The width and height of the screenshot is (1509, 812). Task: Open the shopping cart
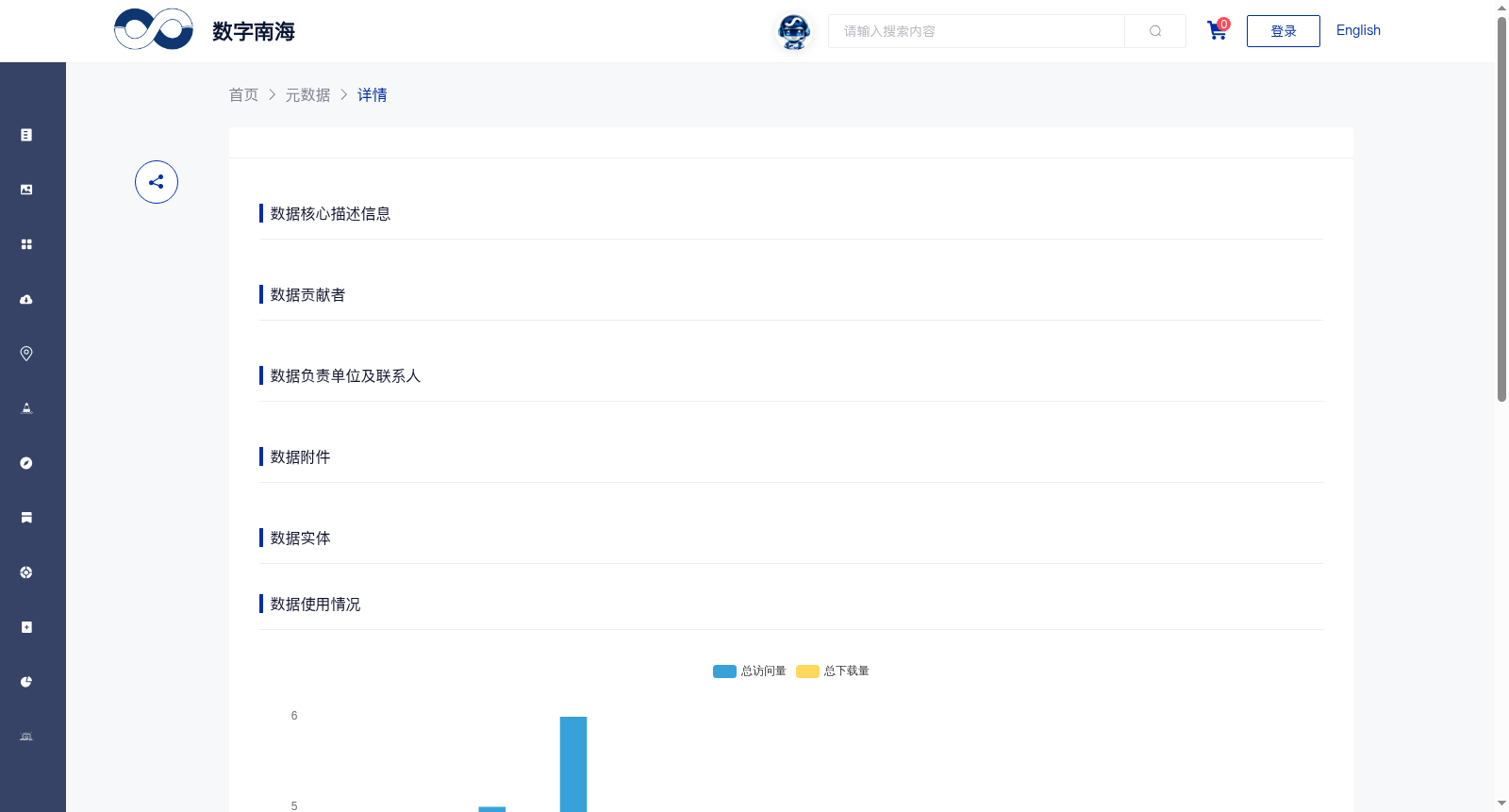[1218, 30]
